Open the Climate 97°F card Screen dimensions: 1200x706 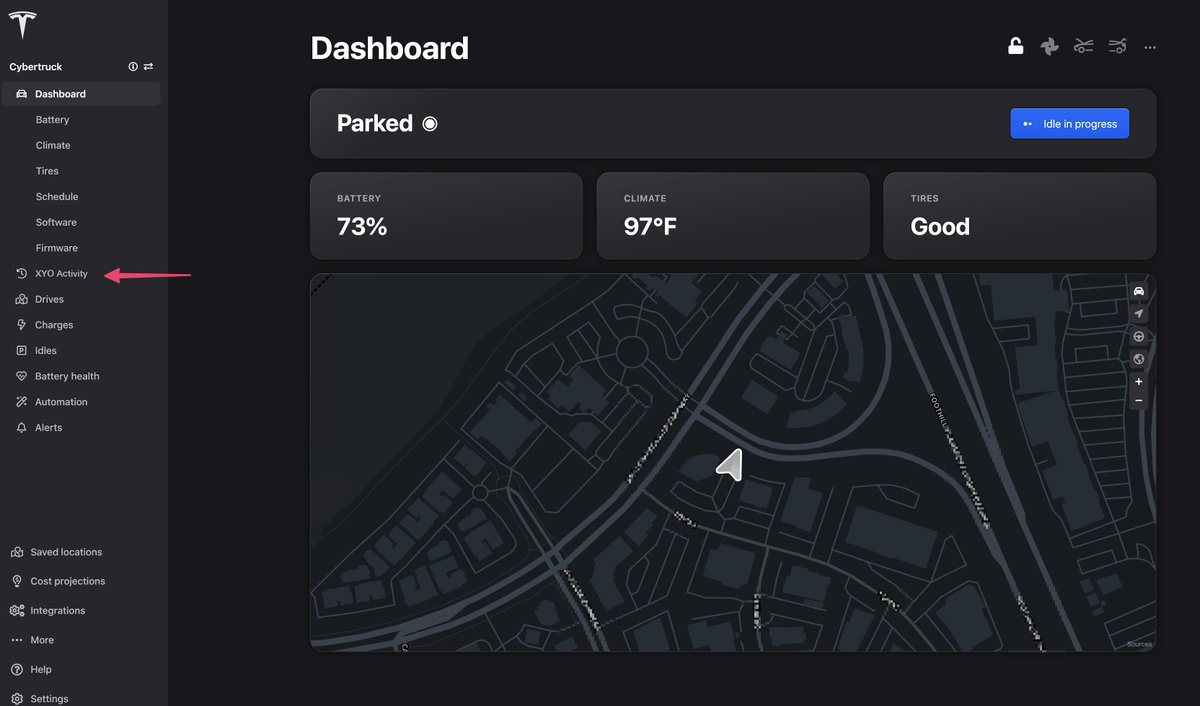[x=733, y=216]
